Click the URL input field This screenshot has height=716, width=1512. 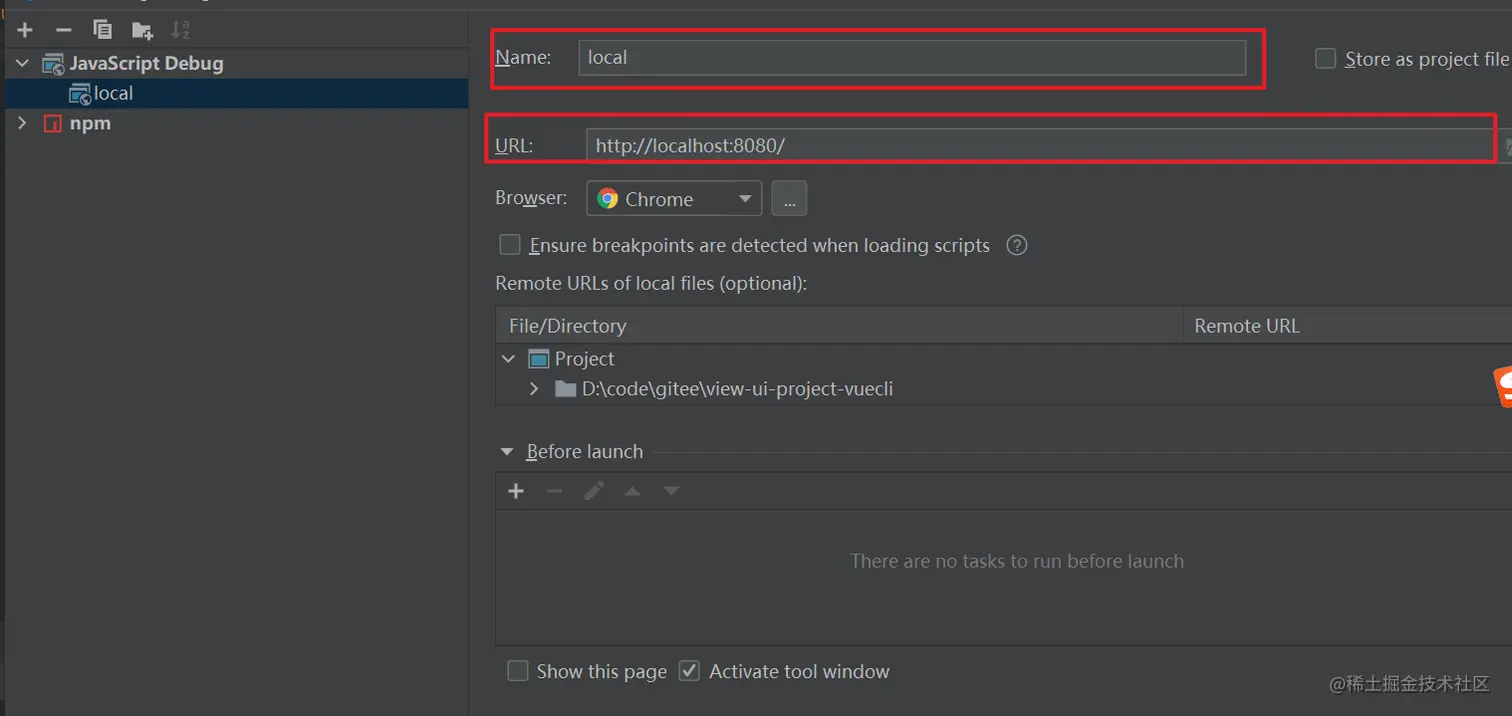click(1039, 146)
